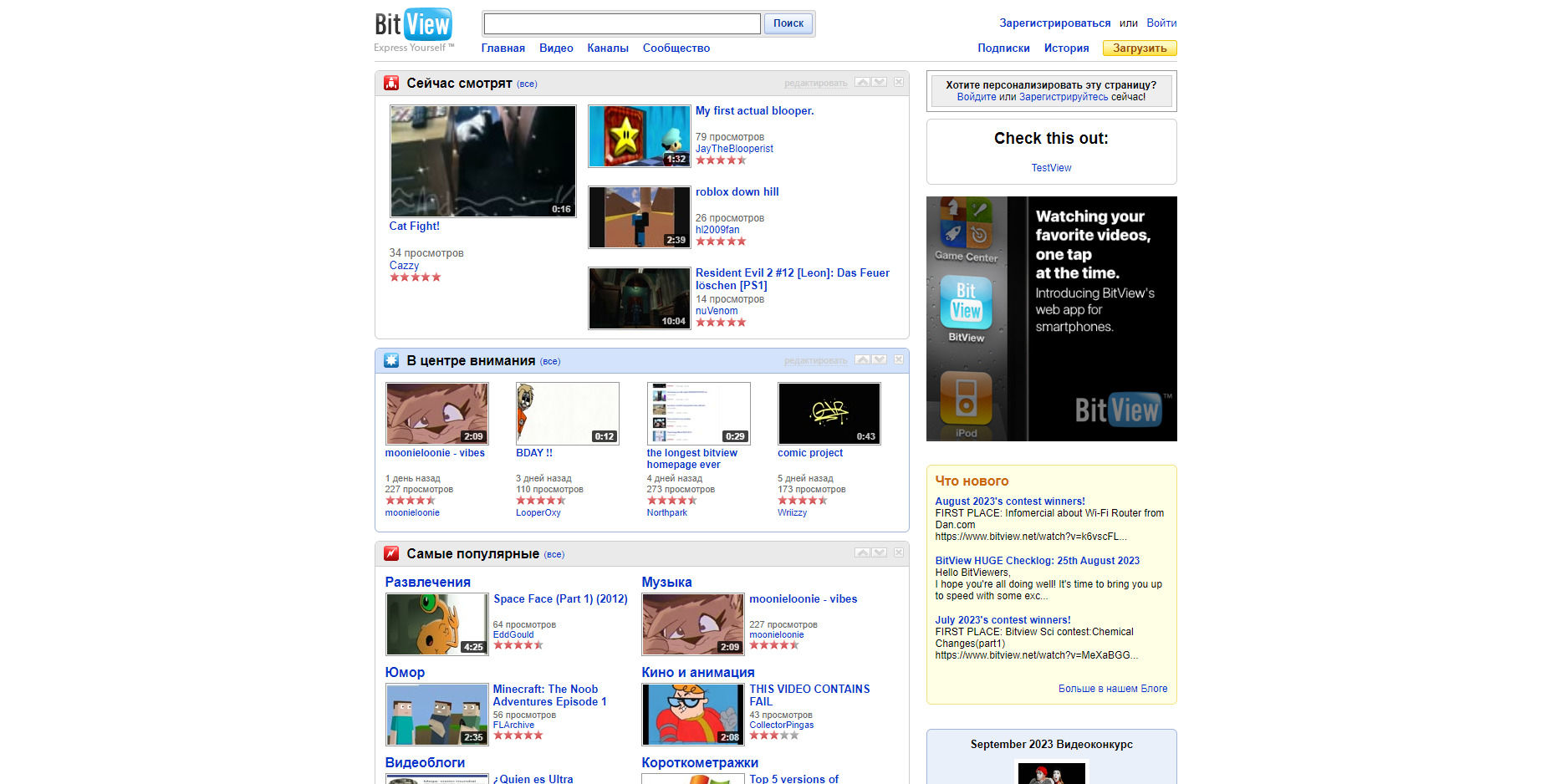
Task: Move Сейчас смотрят section down
Action: [x=880, y=82]
